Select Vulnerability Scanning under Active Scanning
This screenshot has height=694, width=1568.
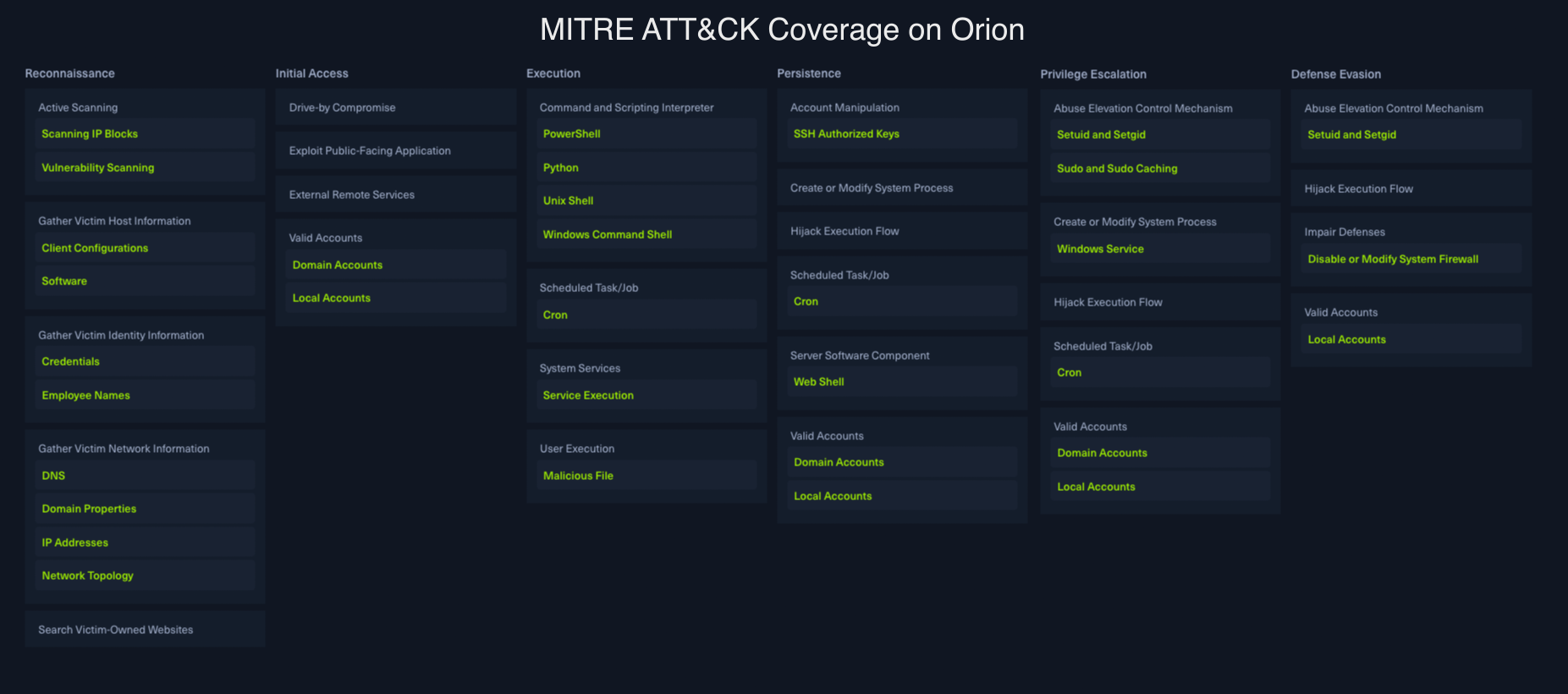click(98, 168)
